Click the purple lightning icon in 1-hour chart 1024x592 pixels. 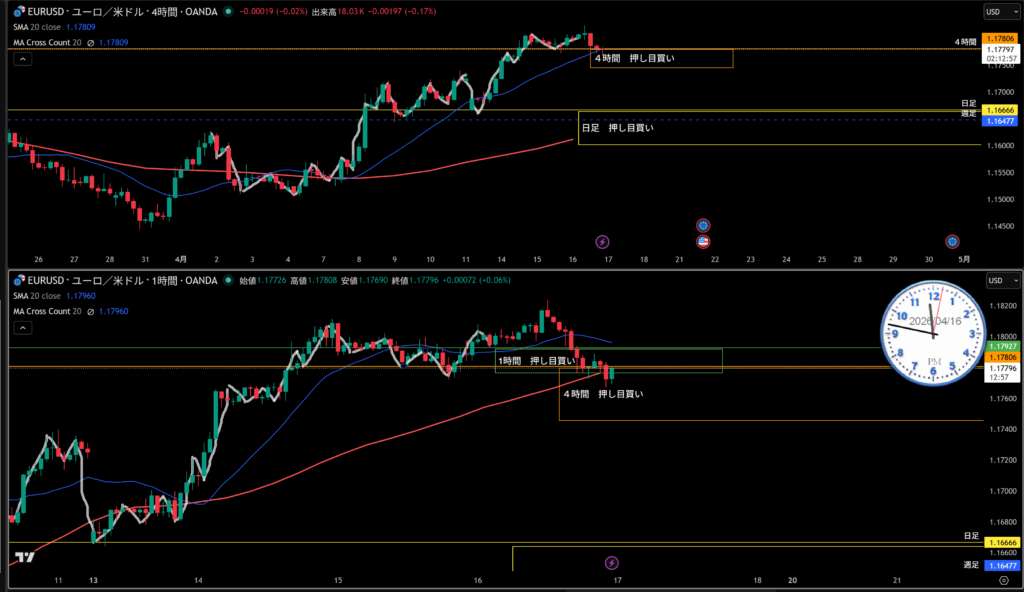(612, 563)
